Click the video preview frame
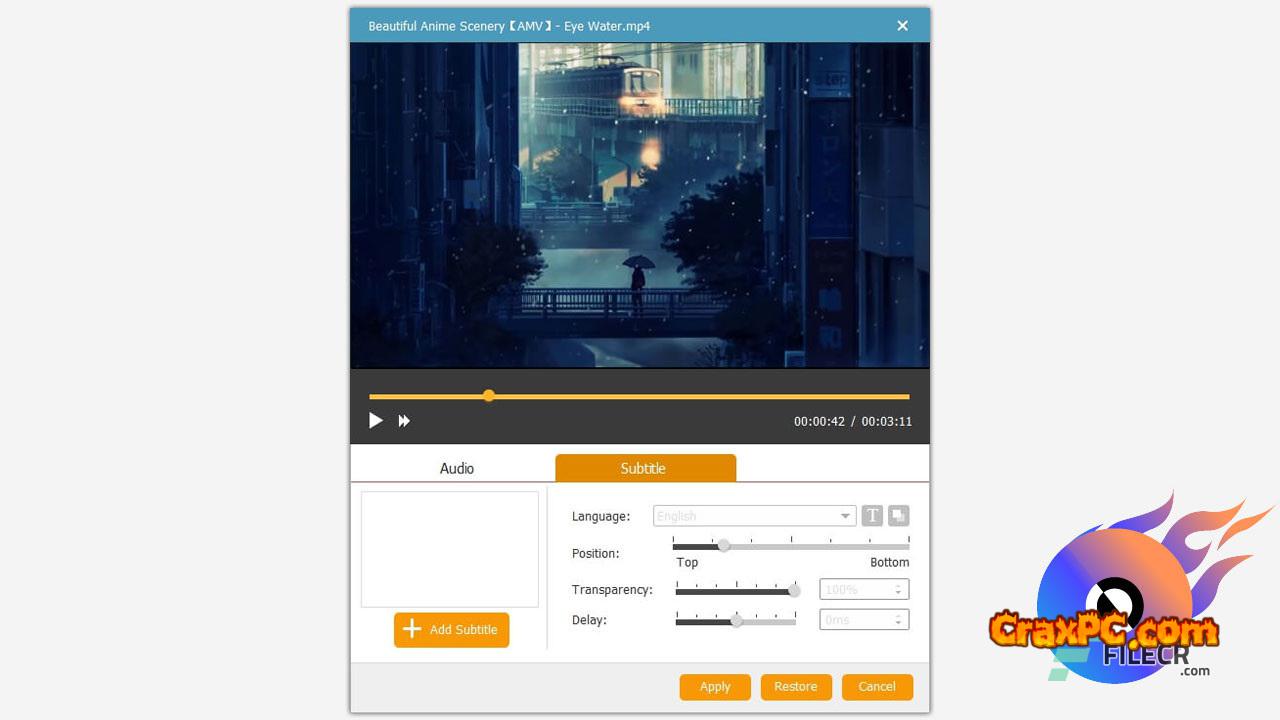The image size is (1280, 720). (640, 205)
